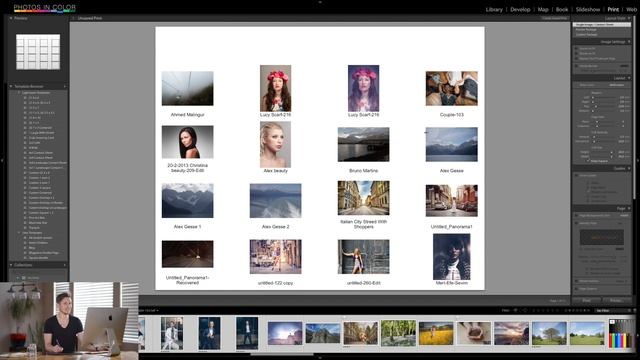Collapse the left panel group using edge arrow
This screenshot has height=360, width=640.
(2, 160)
